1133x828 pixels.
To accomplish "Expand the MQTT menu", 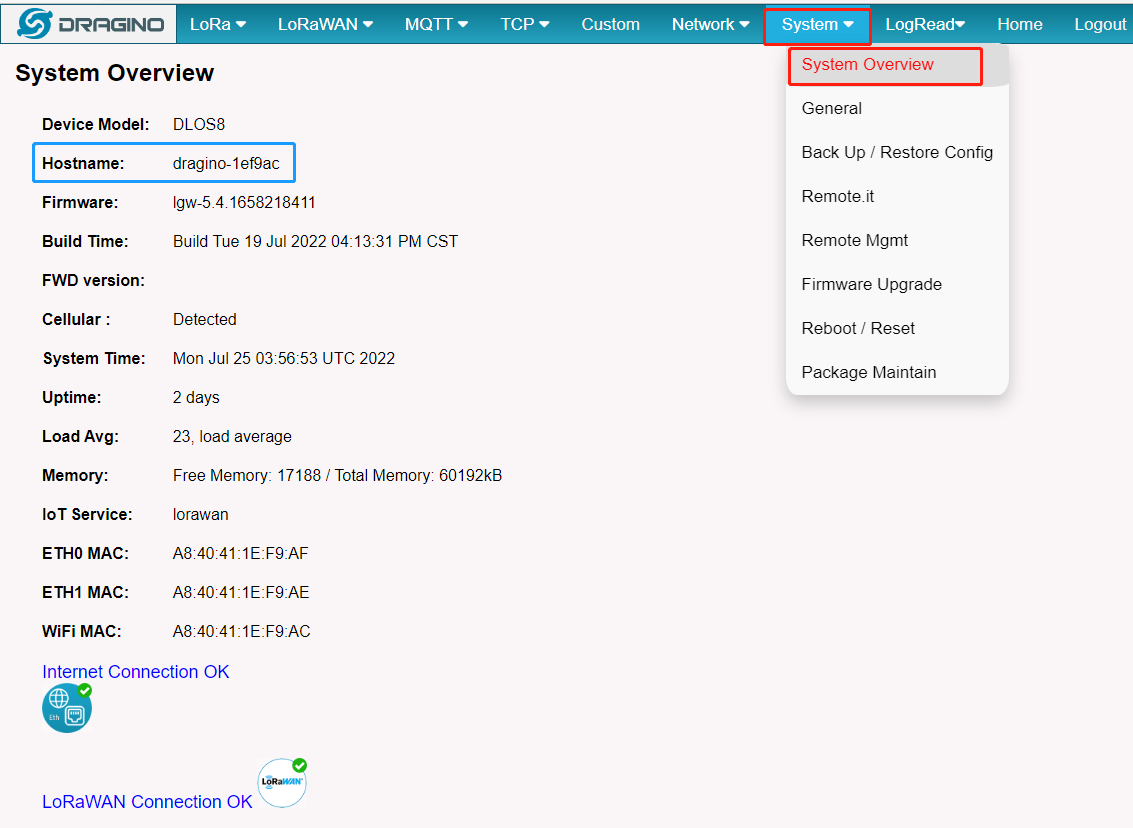I will 436,25.
